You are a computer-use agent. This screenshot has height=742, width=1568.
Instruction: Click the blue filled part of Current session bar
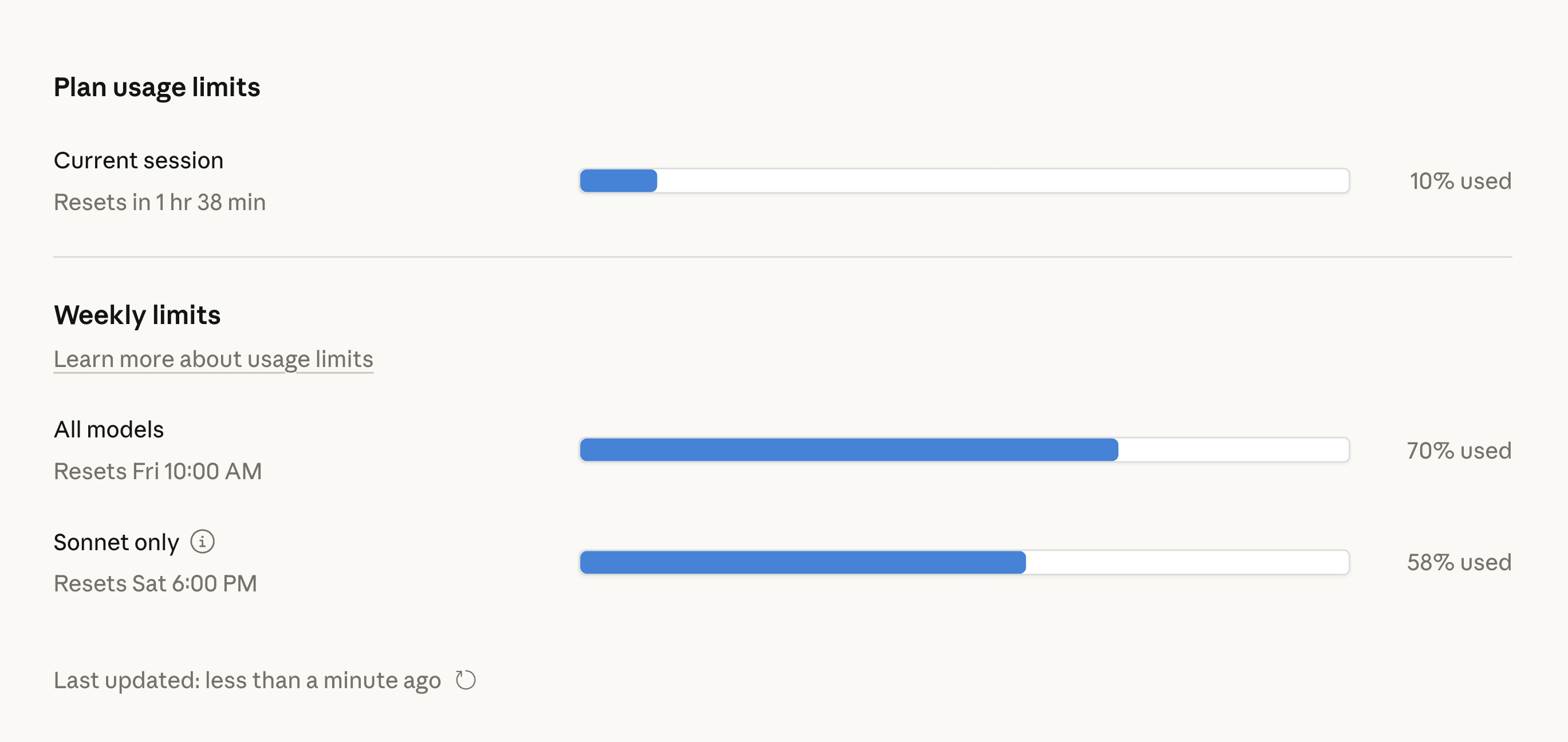tap(618, 181)
